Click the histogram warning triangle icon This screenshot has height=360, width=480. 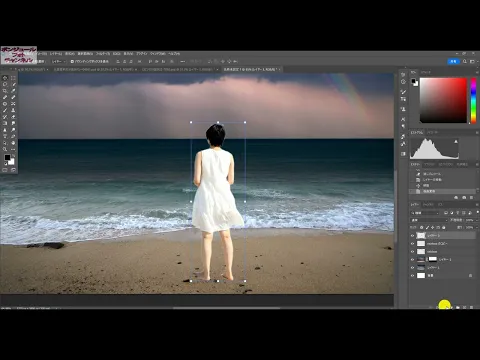[x=456, y=142]
